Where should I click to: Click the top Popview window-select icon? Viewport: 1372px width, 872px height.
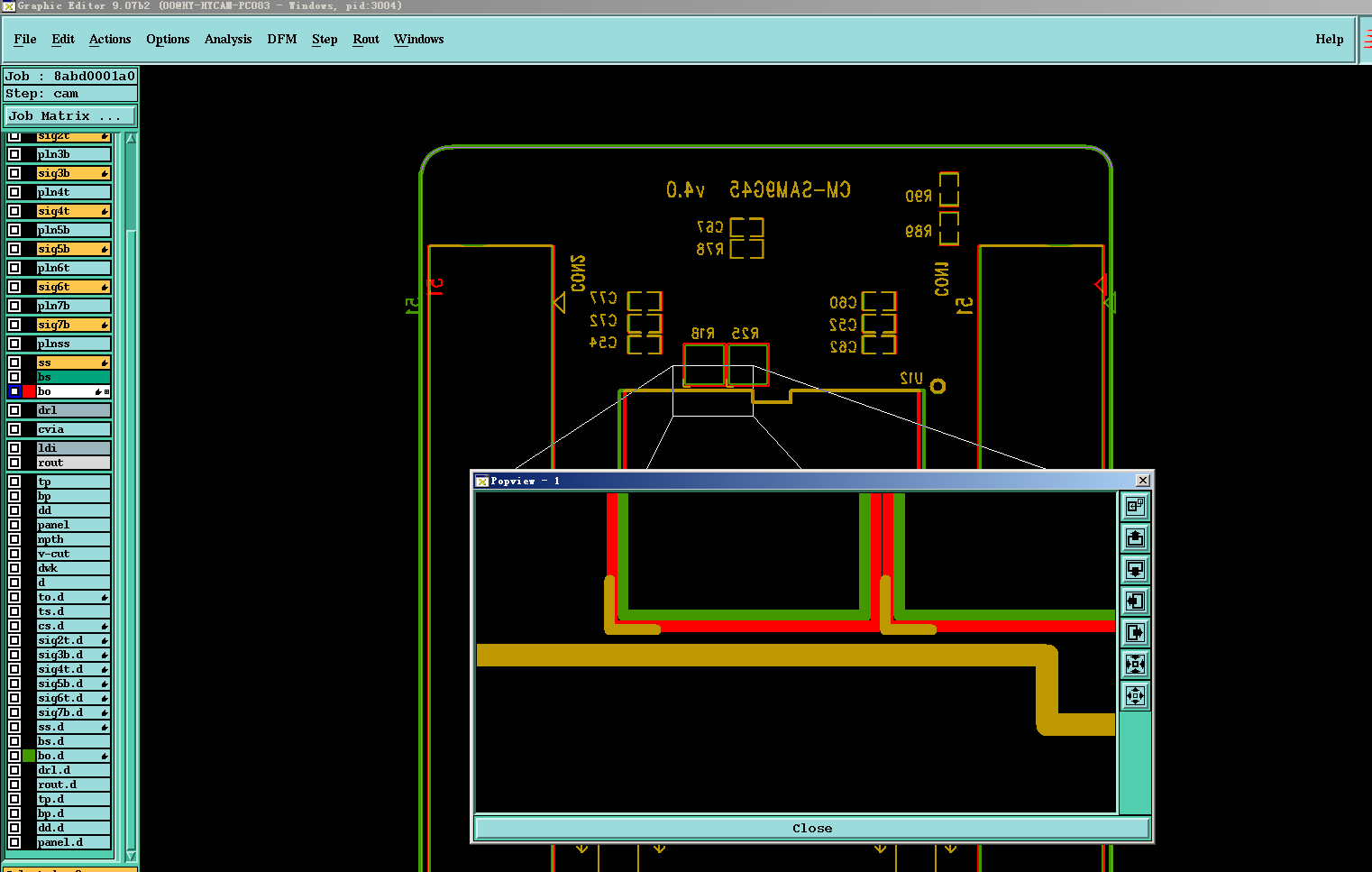click(x=1135, y=507)
